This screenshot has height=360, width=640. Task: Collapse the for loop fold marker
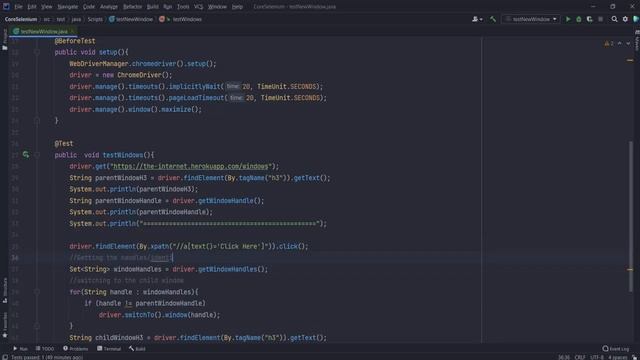click(37, 292)
